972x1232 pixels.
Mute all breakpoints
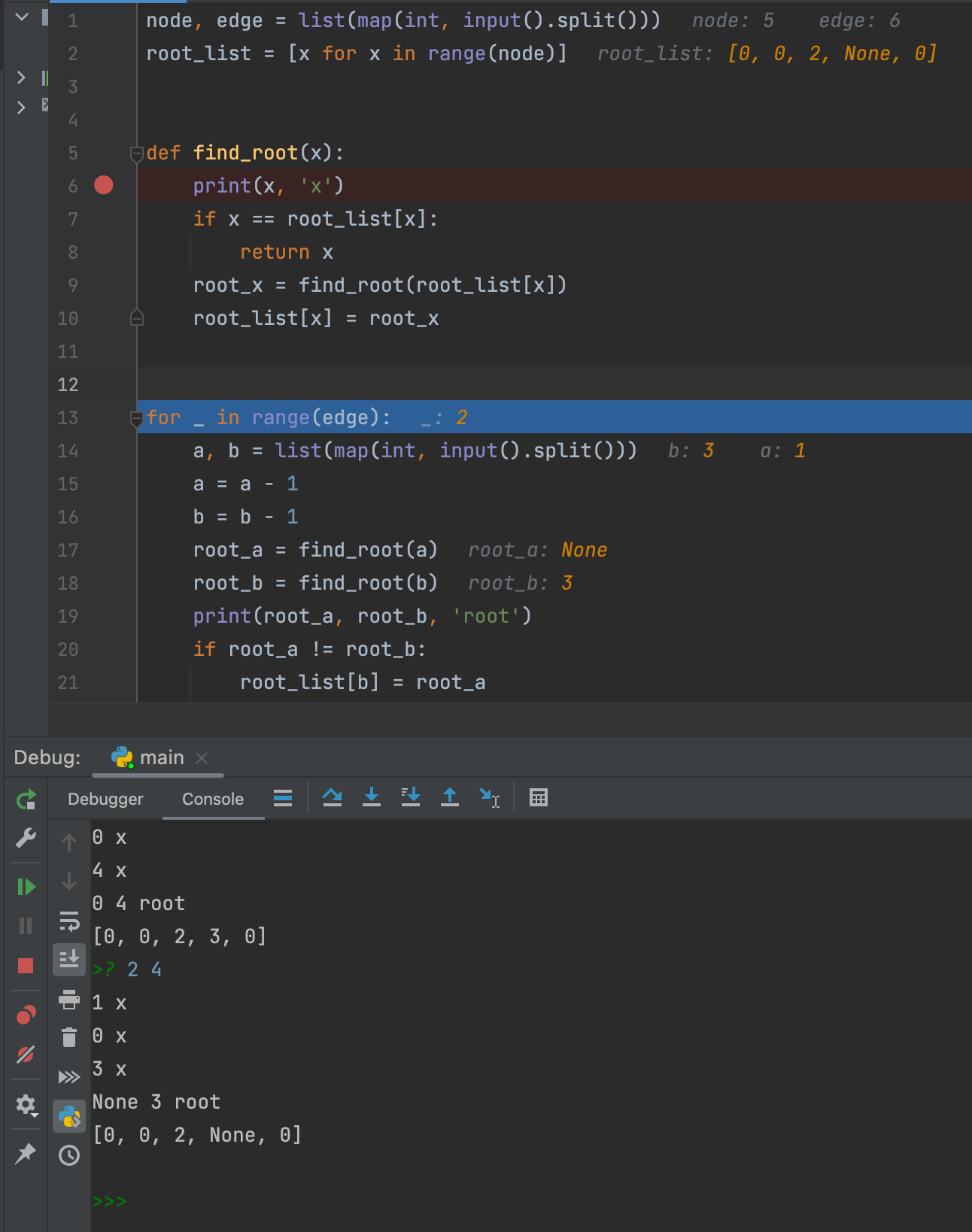26,1054
